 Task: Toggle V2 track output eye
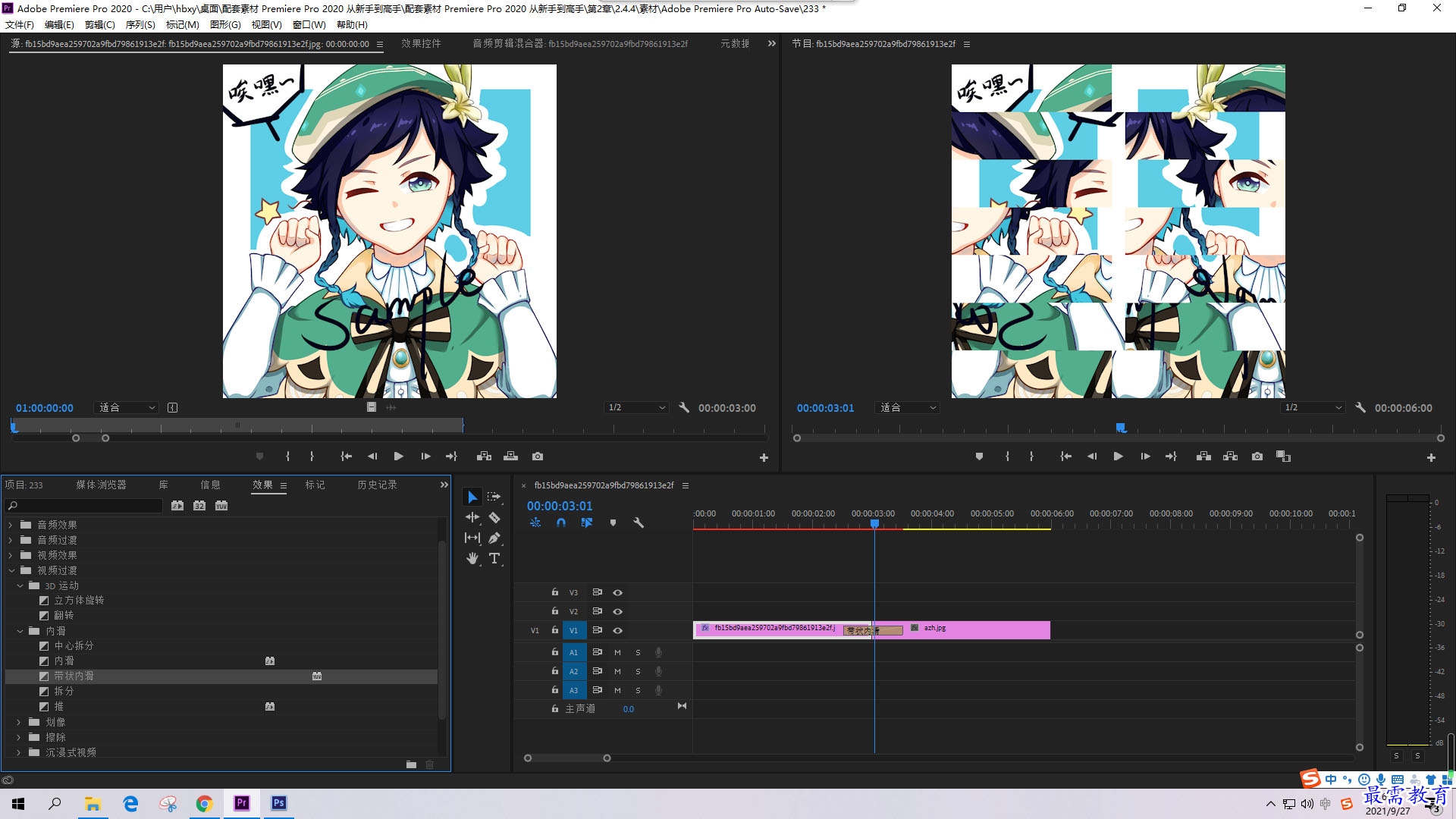pos(618,611)
